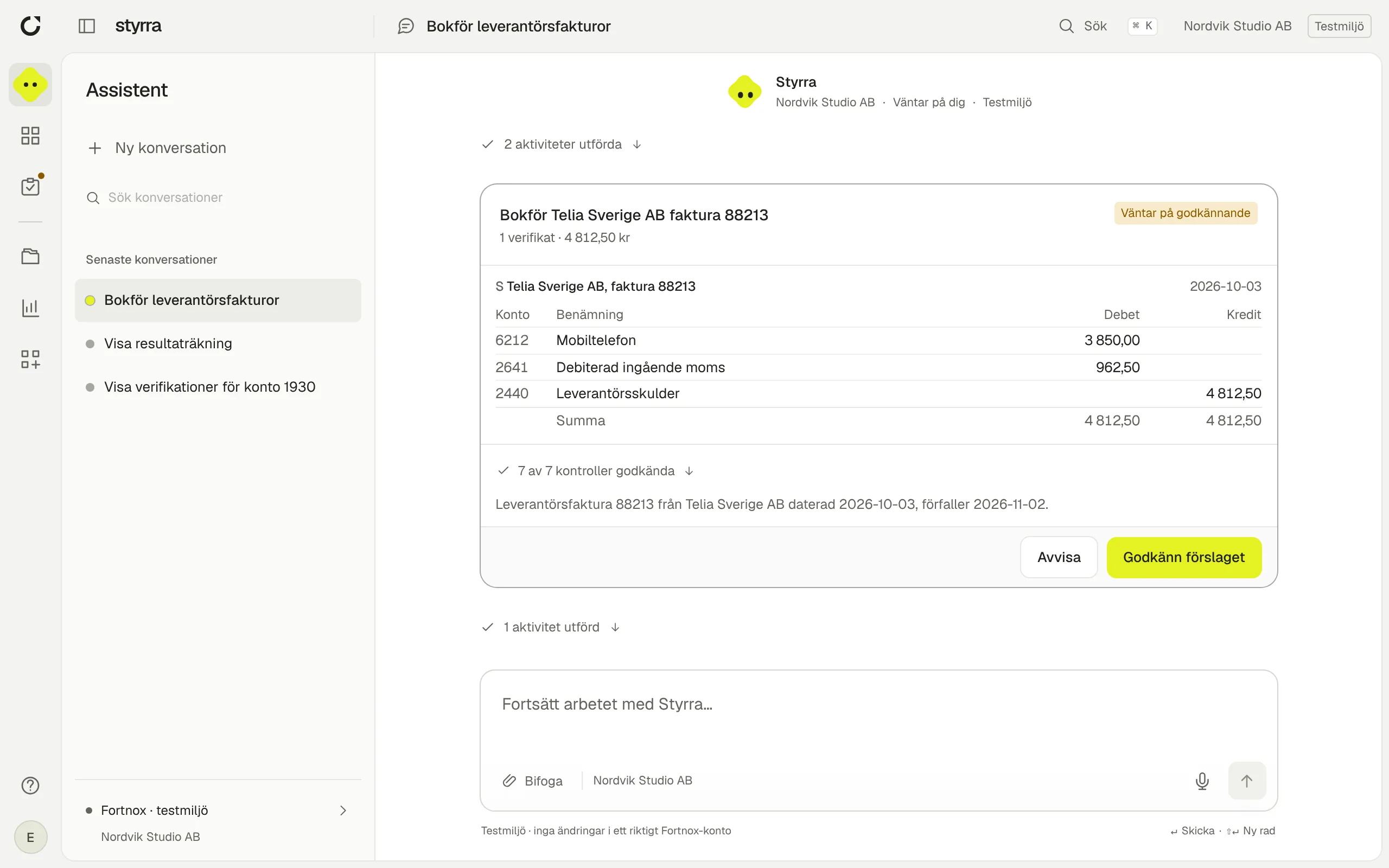Open the dashboard grid icon

(x=30, y=136)
